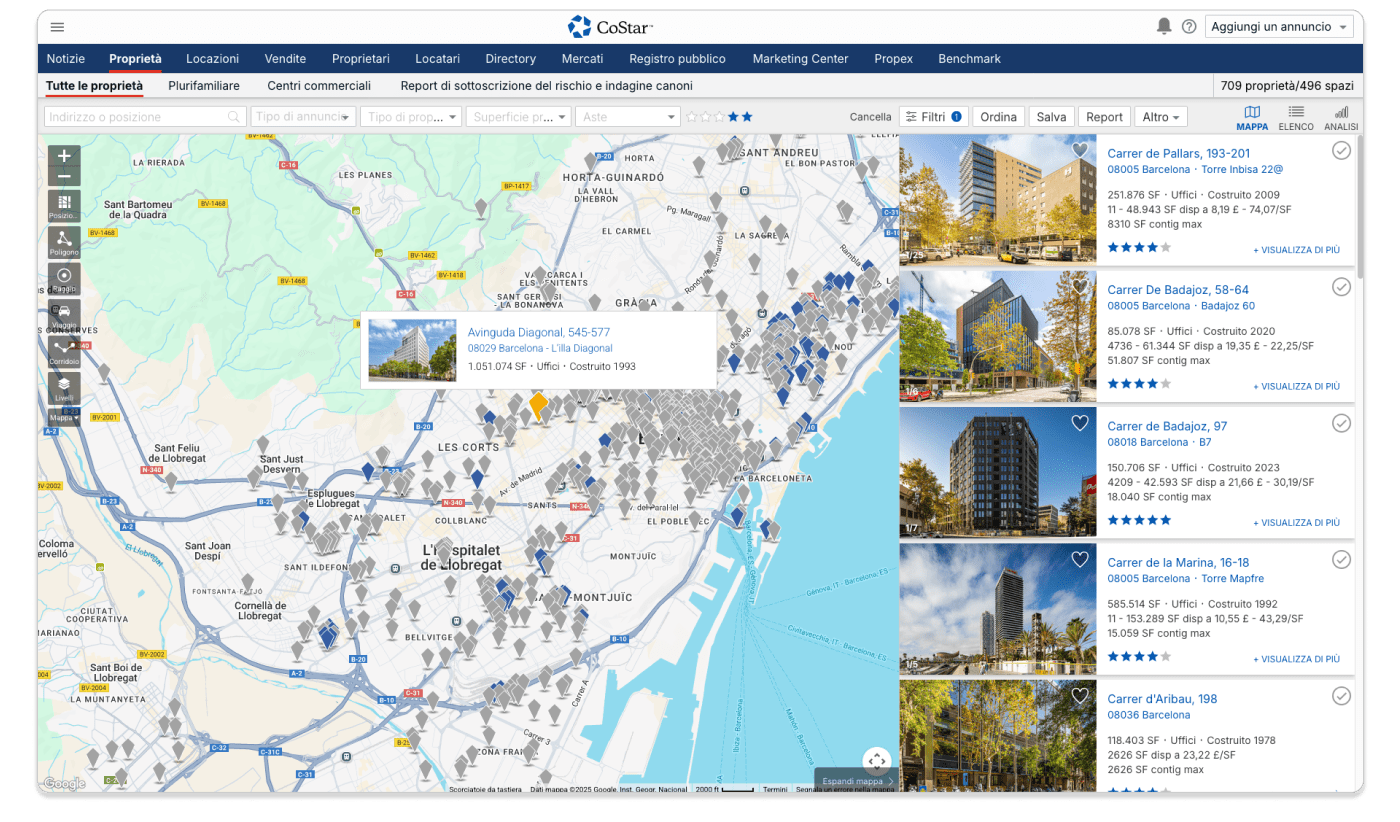The image size is (1400, 822).
Task: Choose the Corridoio map tool
Action: (x=64, y=352)
